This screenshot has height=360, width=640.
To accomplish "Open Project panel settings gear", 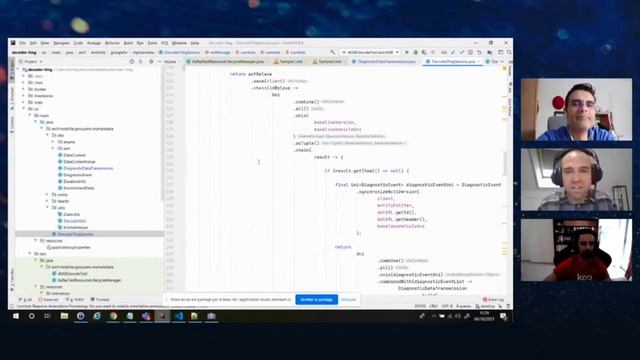I will click(x=151, y=62).
